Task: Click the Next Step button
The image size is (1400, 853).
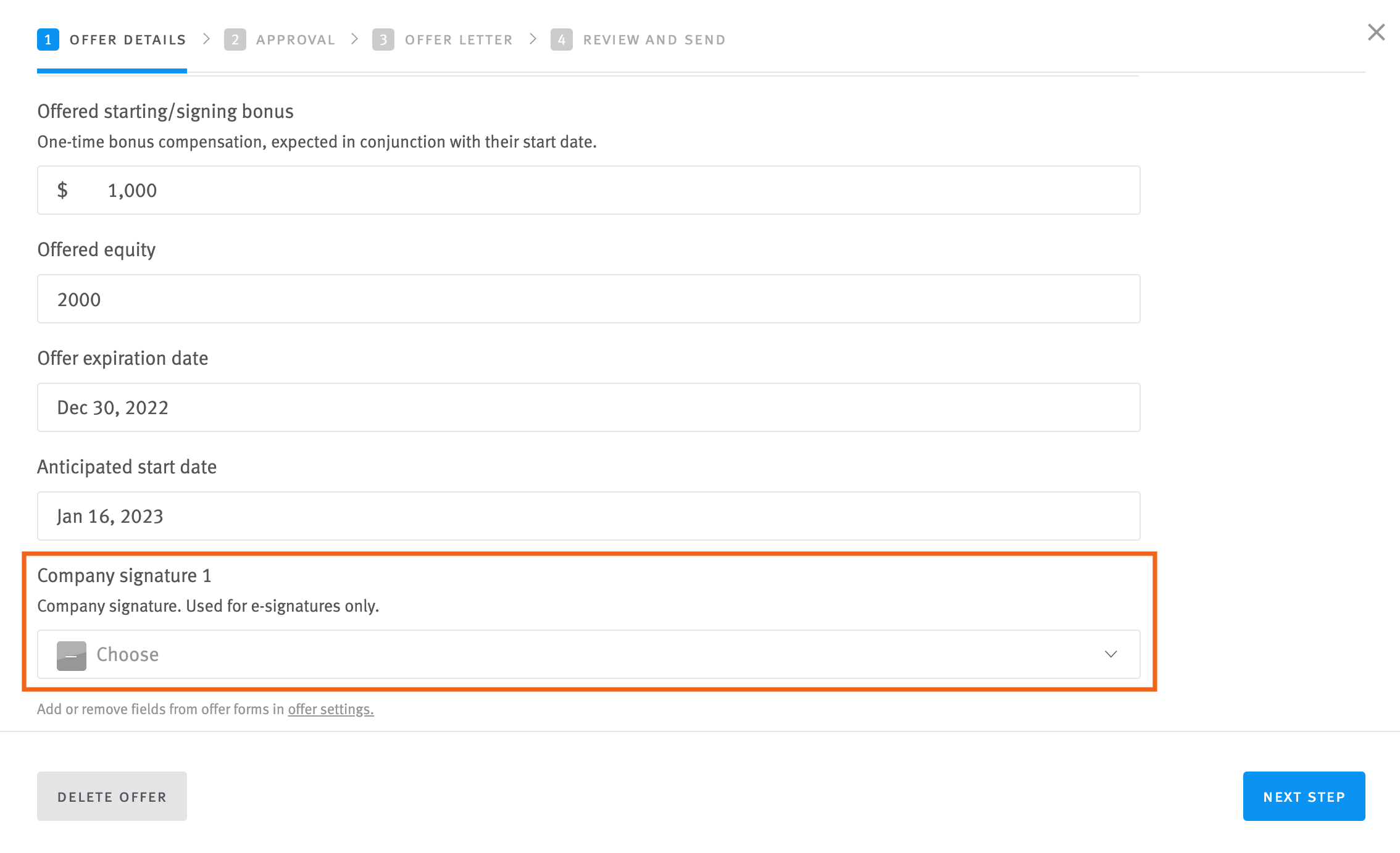Action: point(1304,796)
